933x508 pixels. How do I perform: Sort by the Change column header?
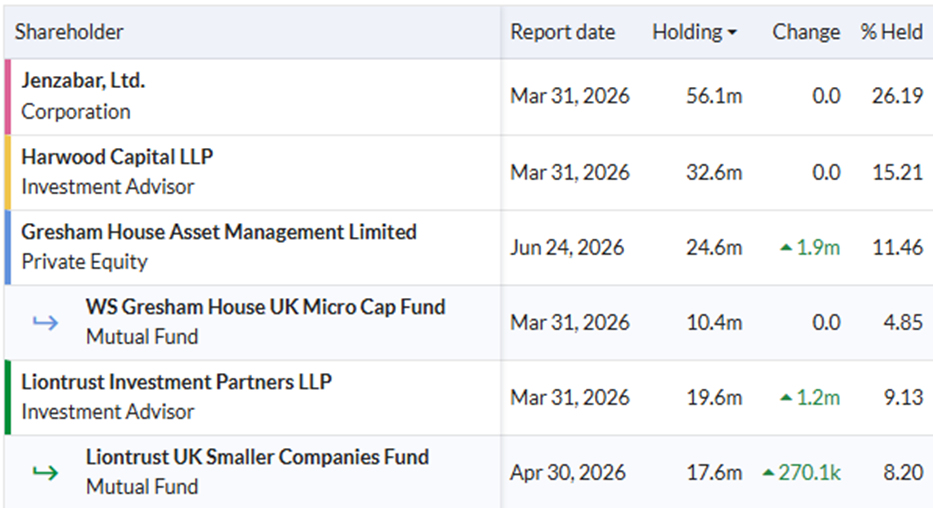[806, 32]
